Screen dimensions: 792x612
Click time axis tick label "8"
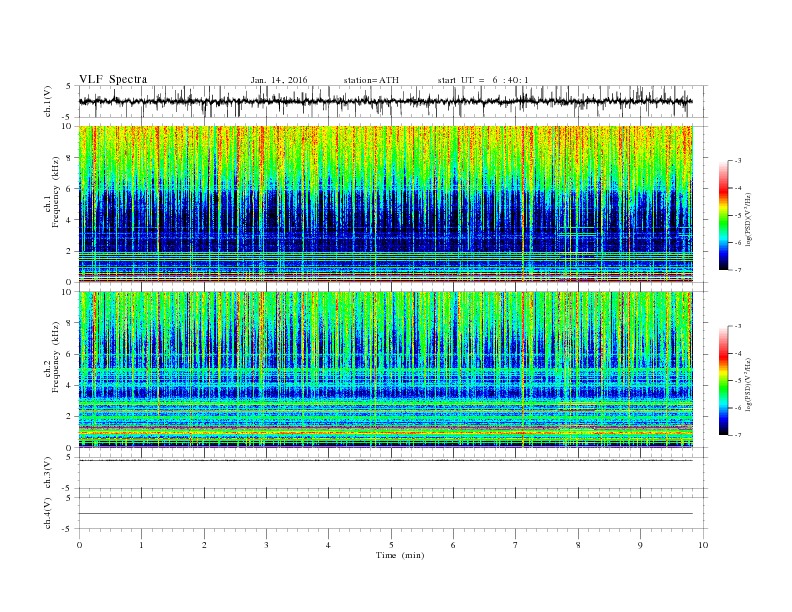(578, 545)
